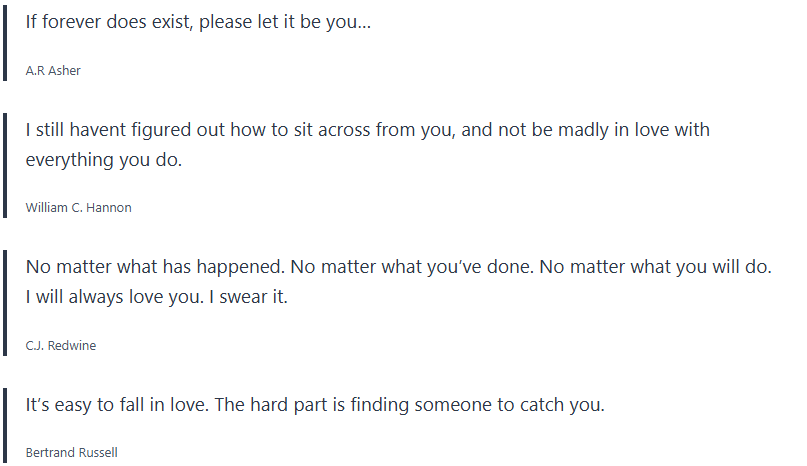Select the author name A.R Asher
This screenshot has width=807, height=466.
[53, 71]
